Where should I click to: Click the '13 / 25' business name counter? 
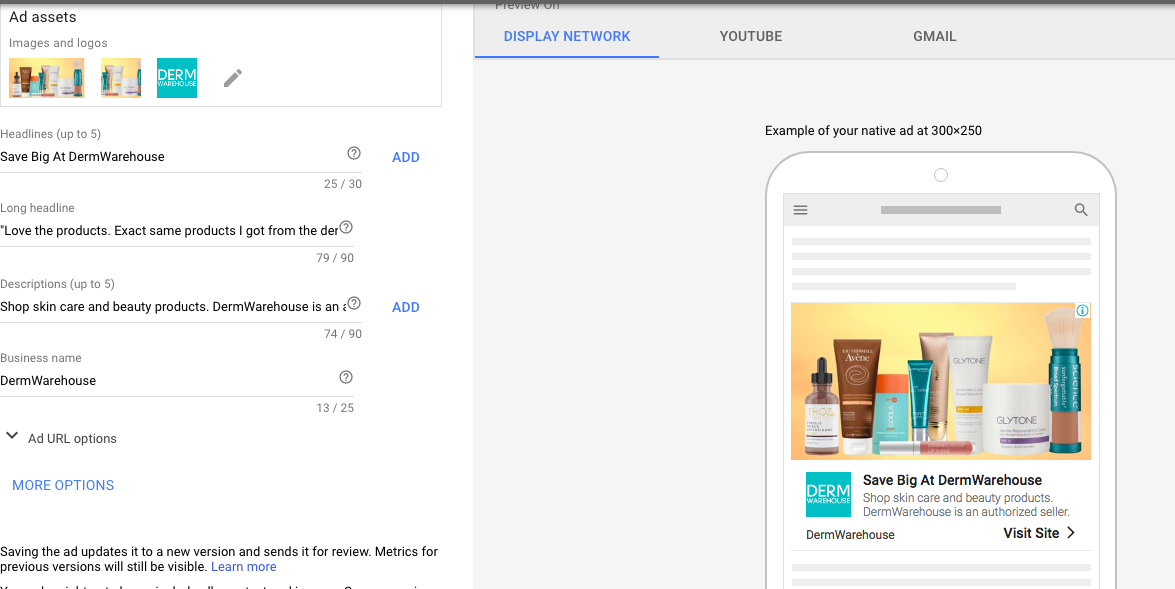[335, 408]
